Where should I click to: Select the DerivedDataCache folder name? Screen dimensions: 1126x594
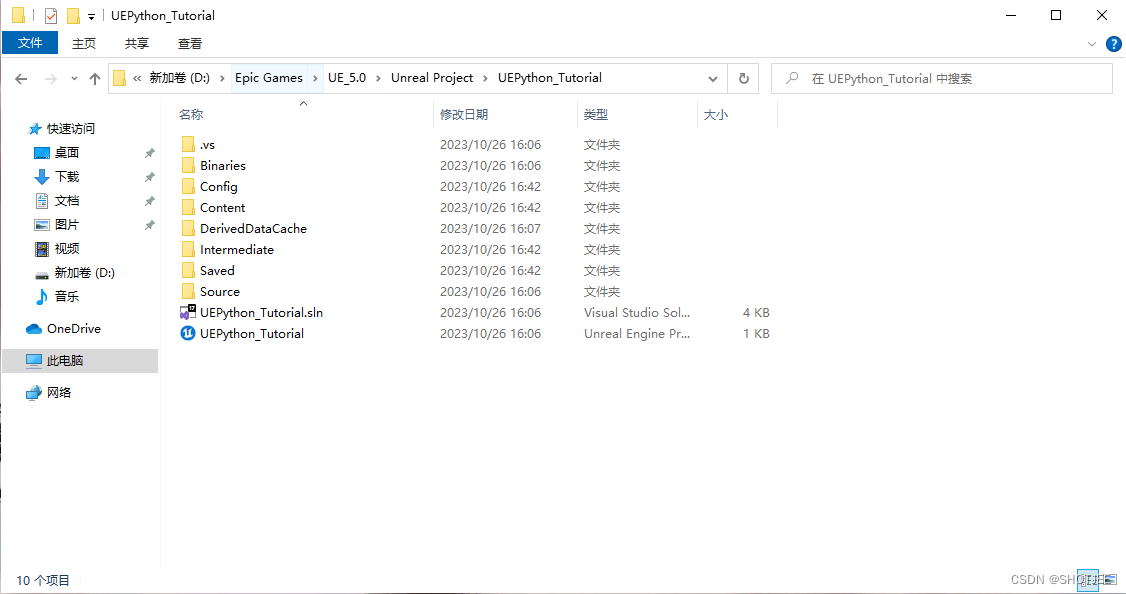click(253, 228)
